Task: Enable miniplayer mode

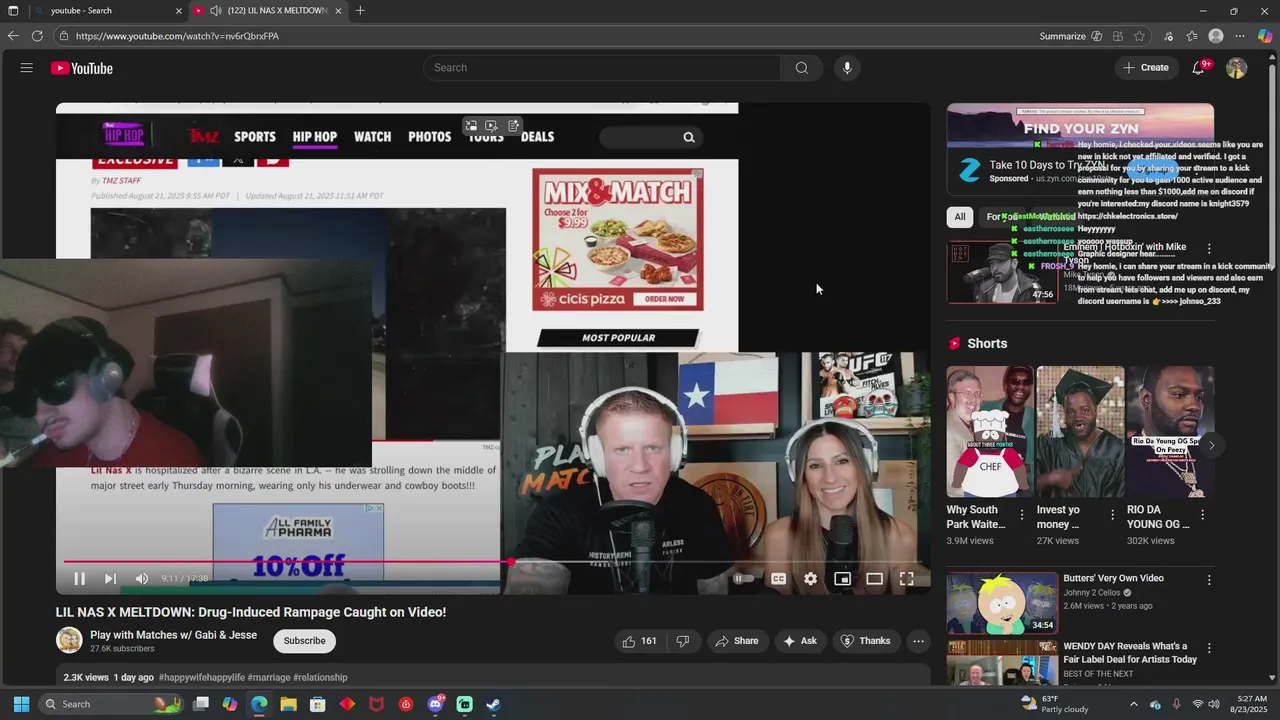Action: pyautogui.click(x=842, y=578)
